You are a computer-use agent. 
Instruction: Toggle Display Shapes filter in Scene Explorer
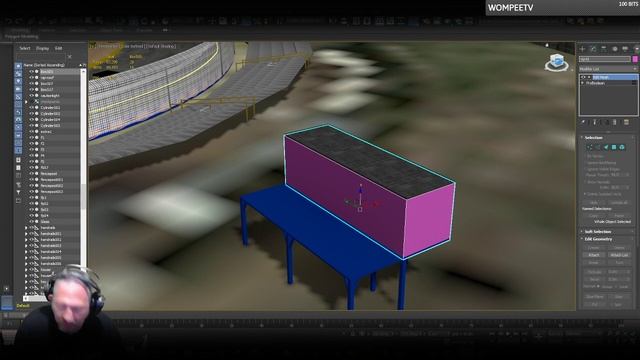click(18, 74)
